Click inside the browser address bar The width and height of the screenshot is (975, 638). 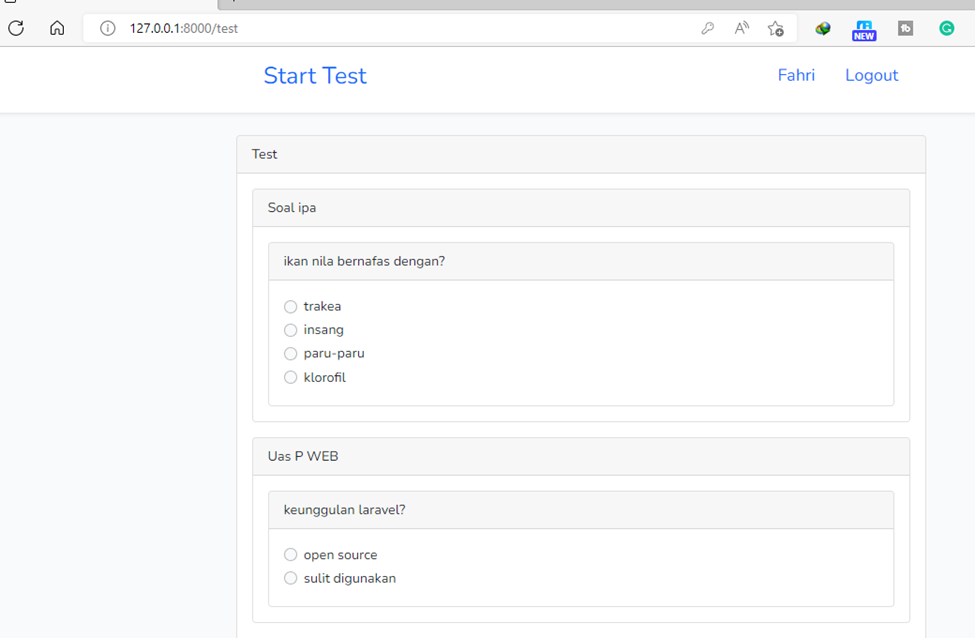300,28
